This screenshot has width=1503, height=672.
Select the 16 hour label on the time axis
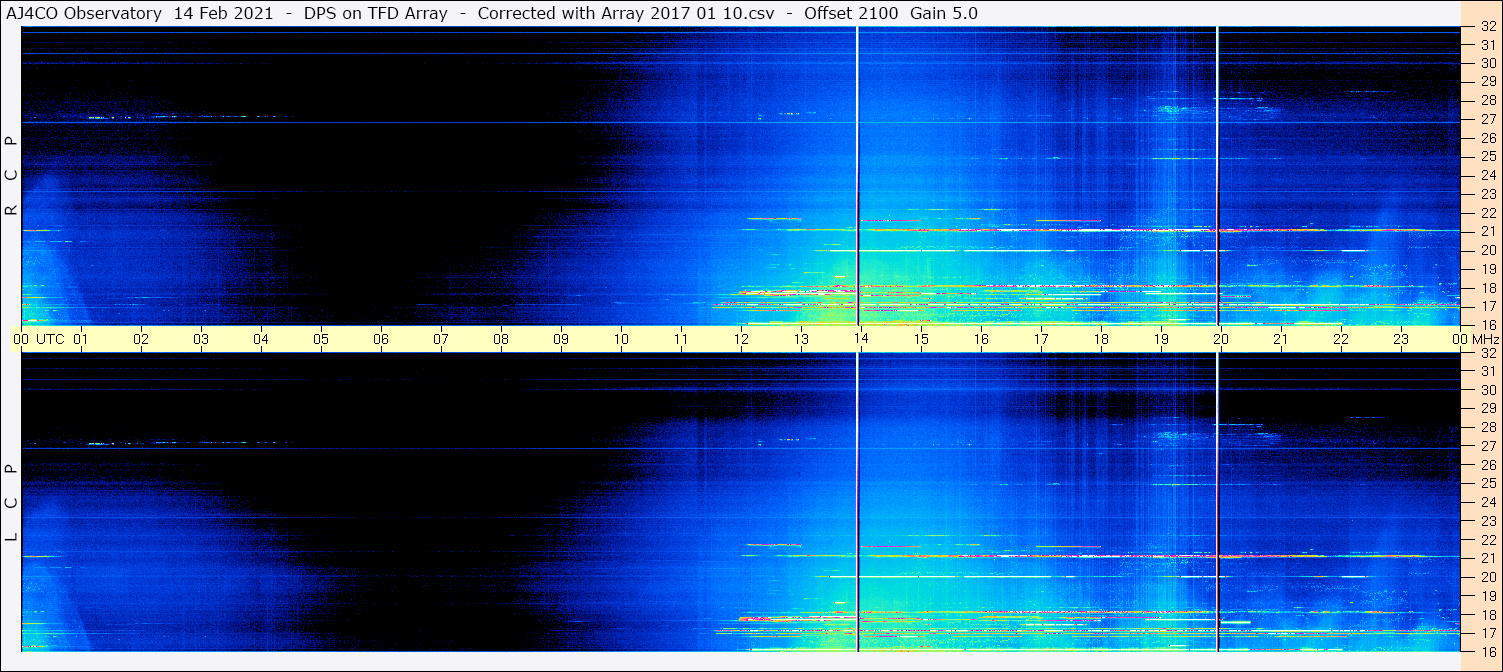981,339
